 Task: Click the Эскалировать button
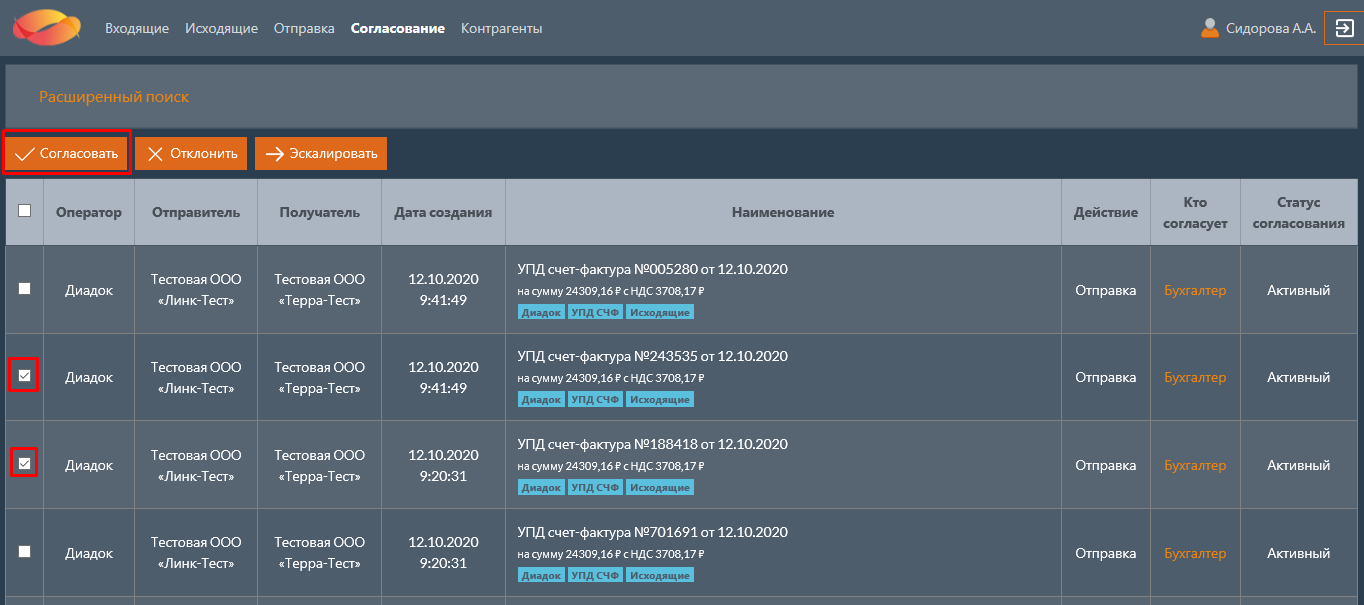tap(321, 153)
